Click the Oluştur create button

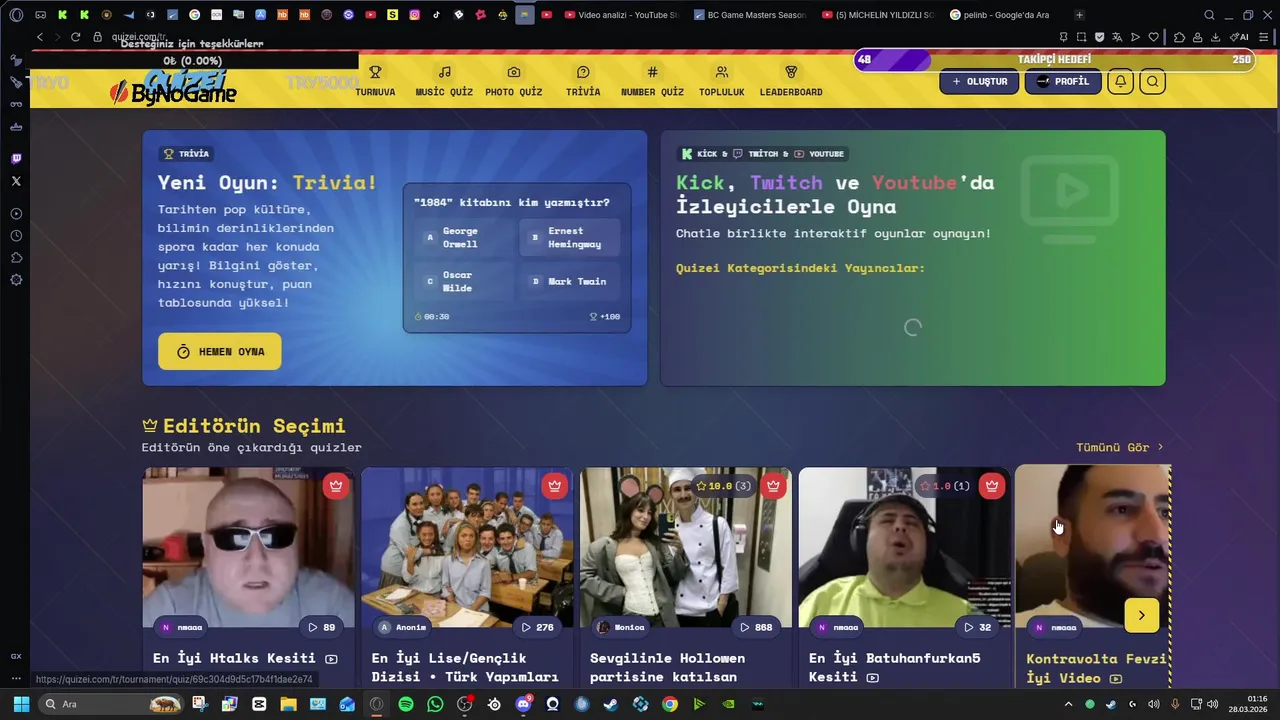[979, 81]
